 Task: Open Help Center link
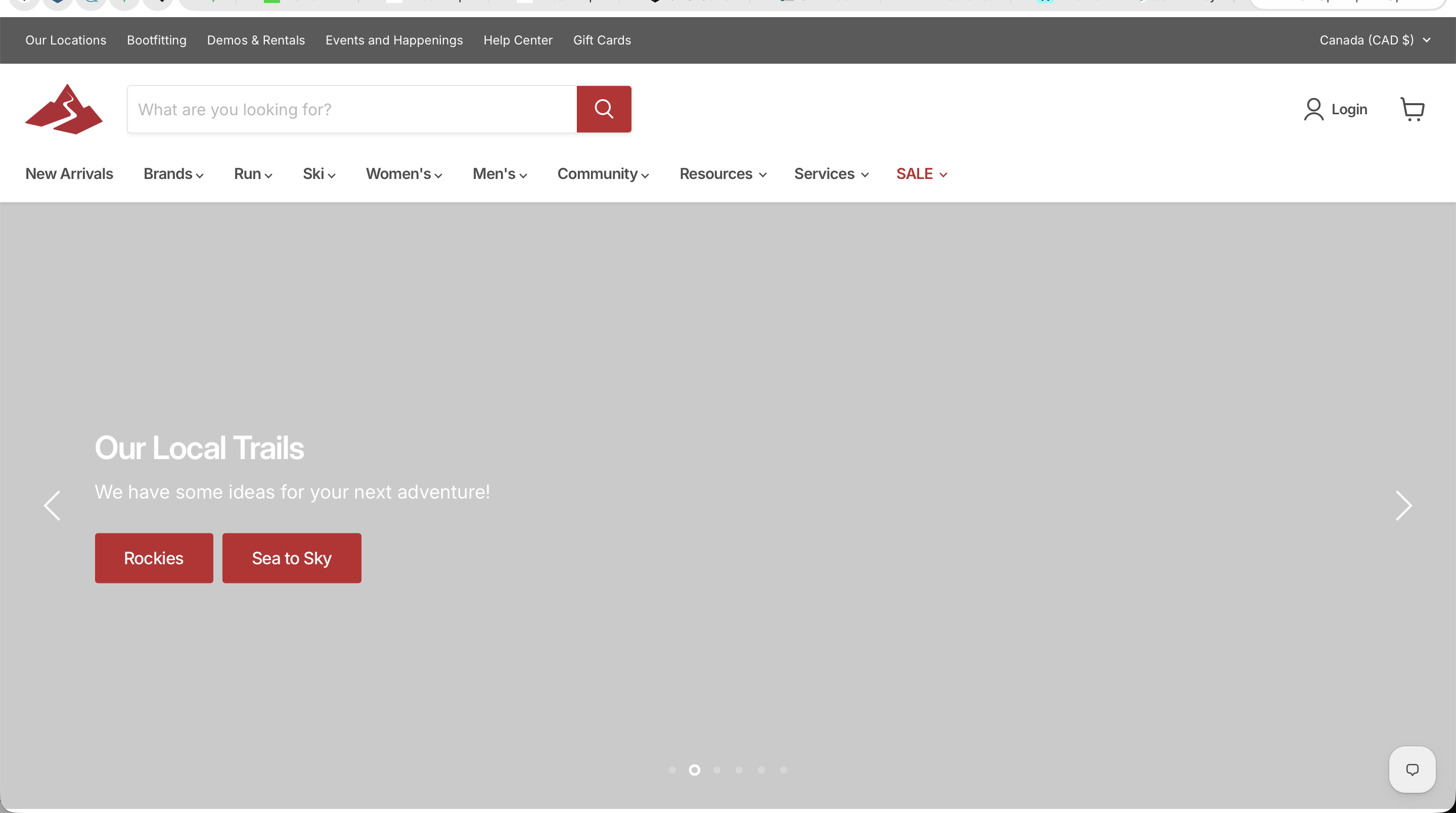tap(518, 40)
